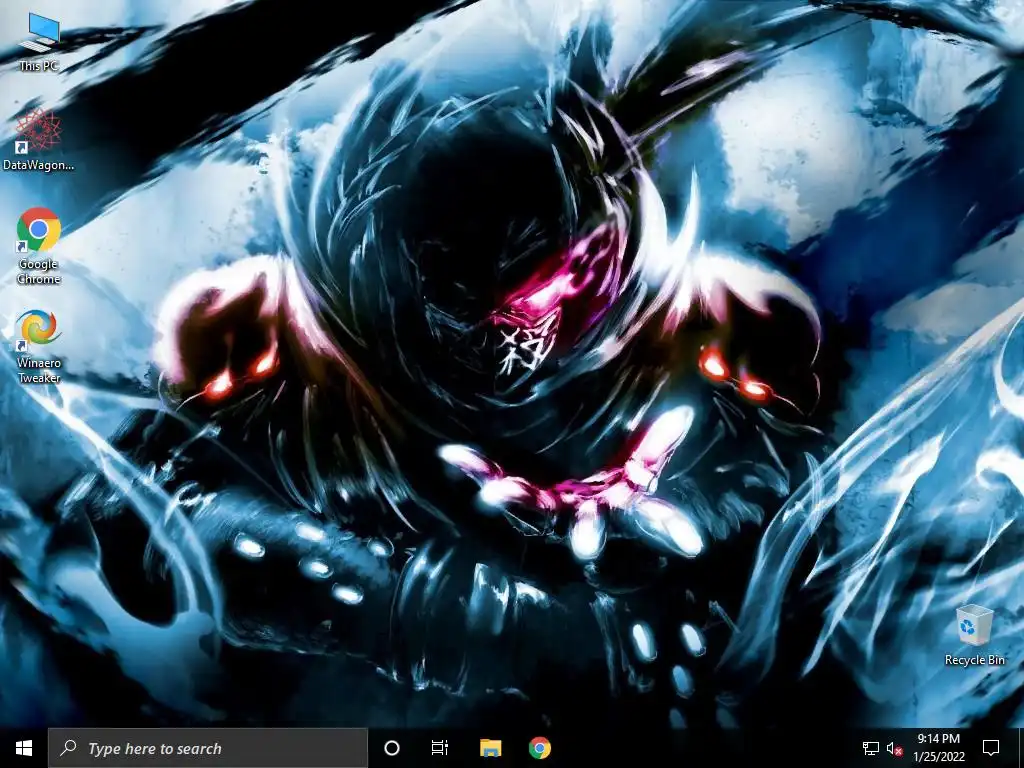Select the This PC desktop icon
The image size is (1024, 768).
pyautogui.click(x=39, y=41)
